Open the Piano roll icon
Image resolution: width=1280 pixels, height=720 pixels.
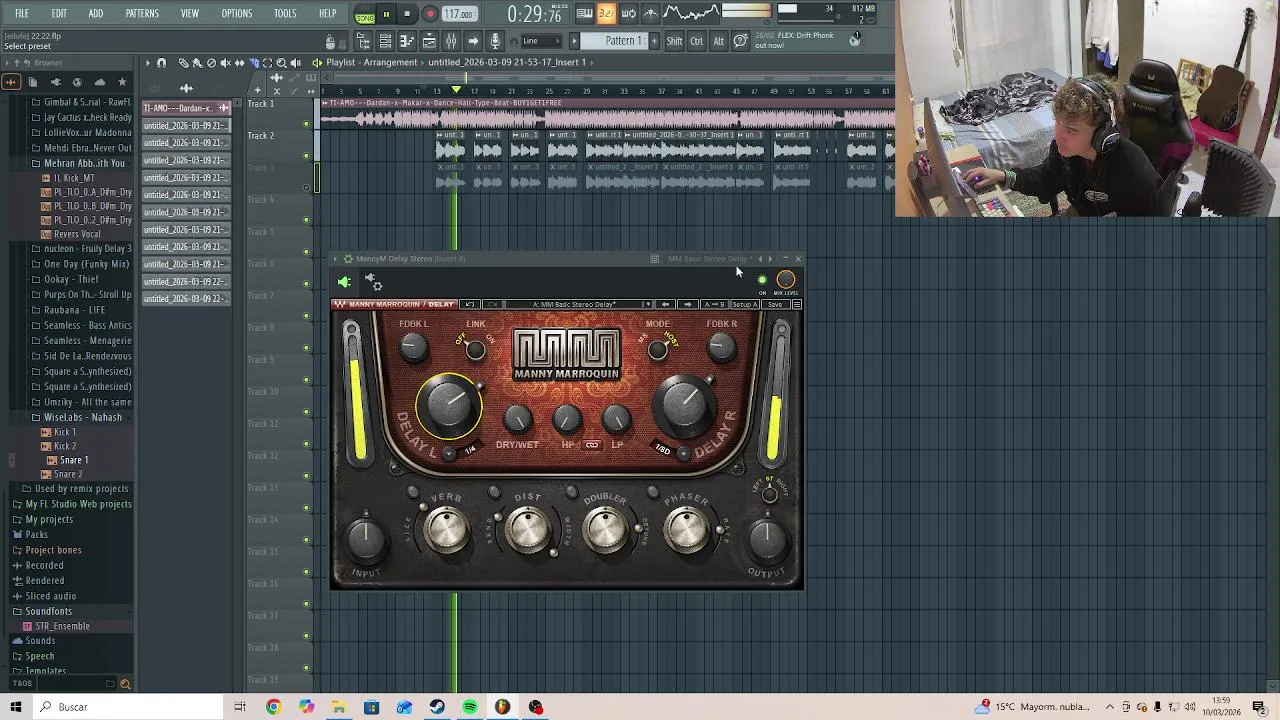click(407, 41)
